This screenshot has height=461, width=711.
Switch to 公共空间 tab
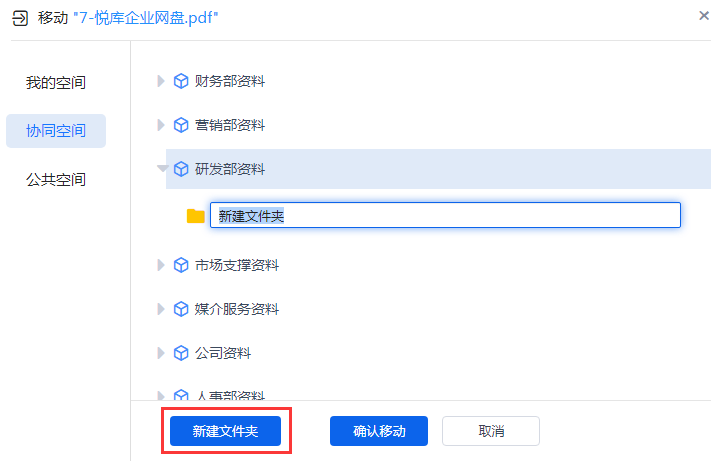coord(56,180)
